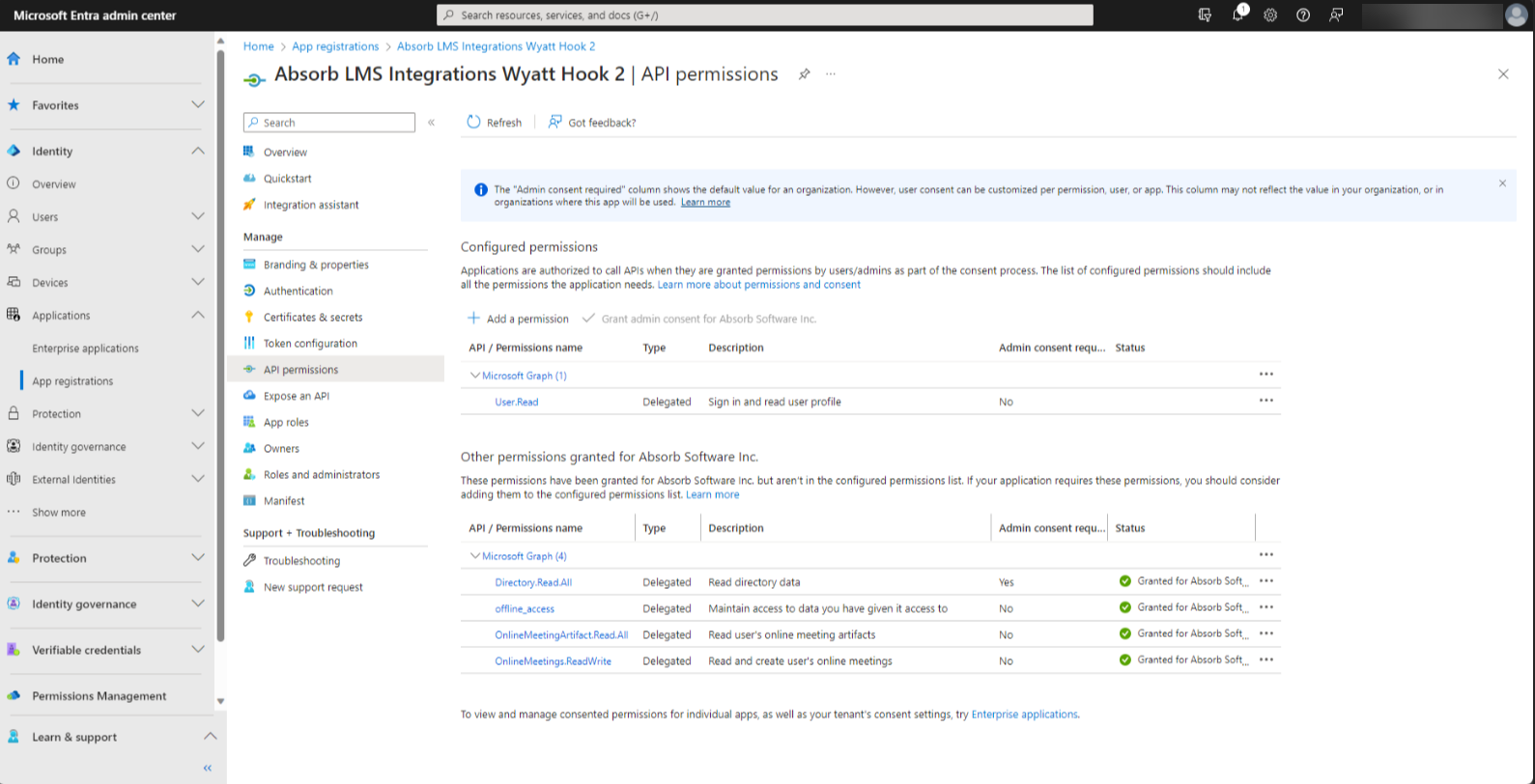
Task: Open the Copilot portal icon in top bar
Action: (x=1205, y=14)
